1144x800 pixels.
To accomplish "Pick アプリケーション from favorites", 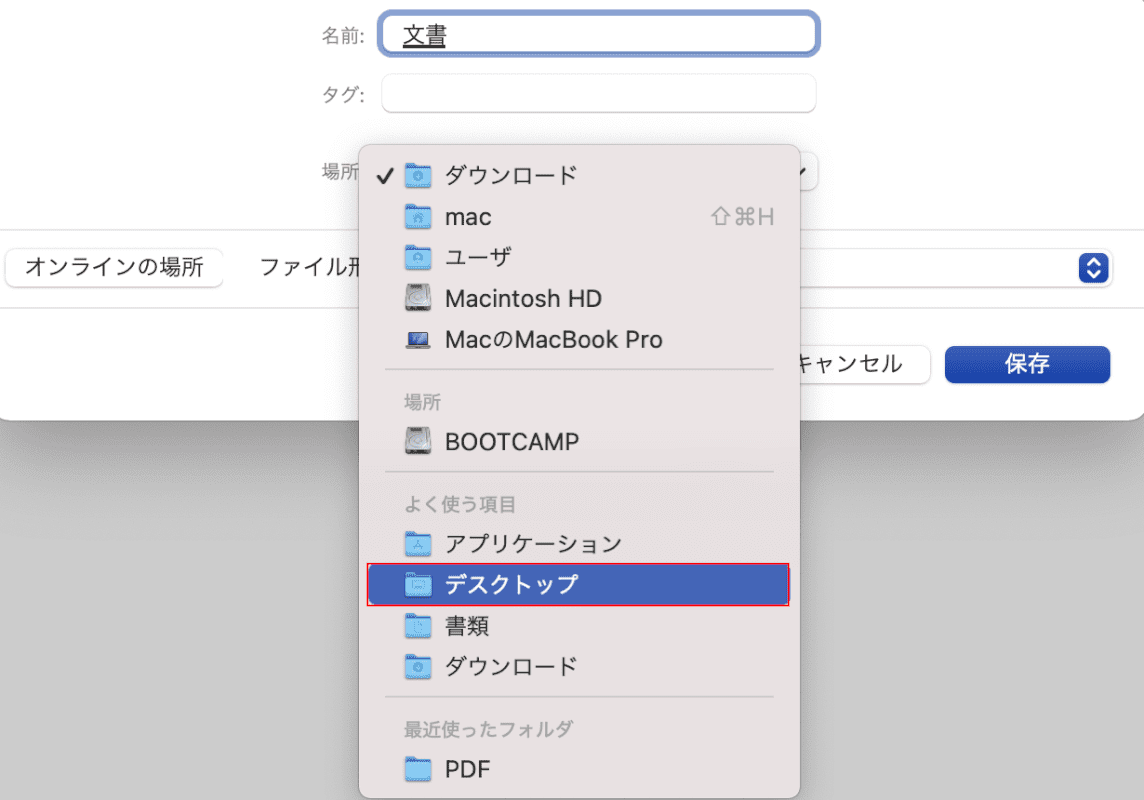I will 579,543.
